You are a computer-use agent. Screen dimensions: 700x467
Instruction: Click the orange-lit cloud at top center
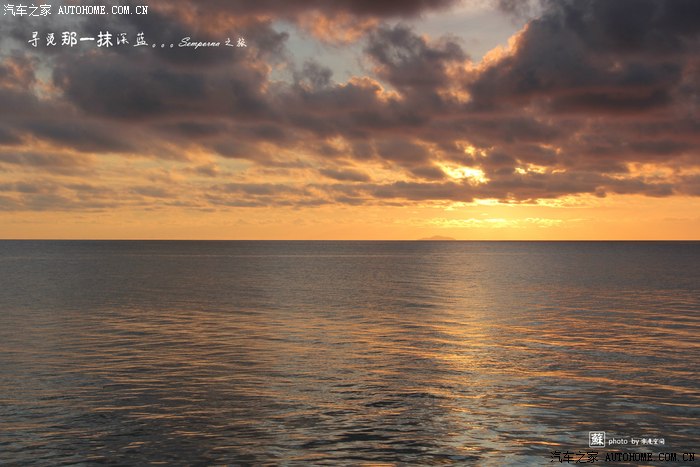click(x=340, y=22)
